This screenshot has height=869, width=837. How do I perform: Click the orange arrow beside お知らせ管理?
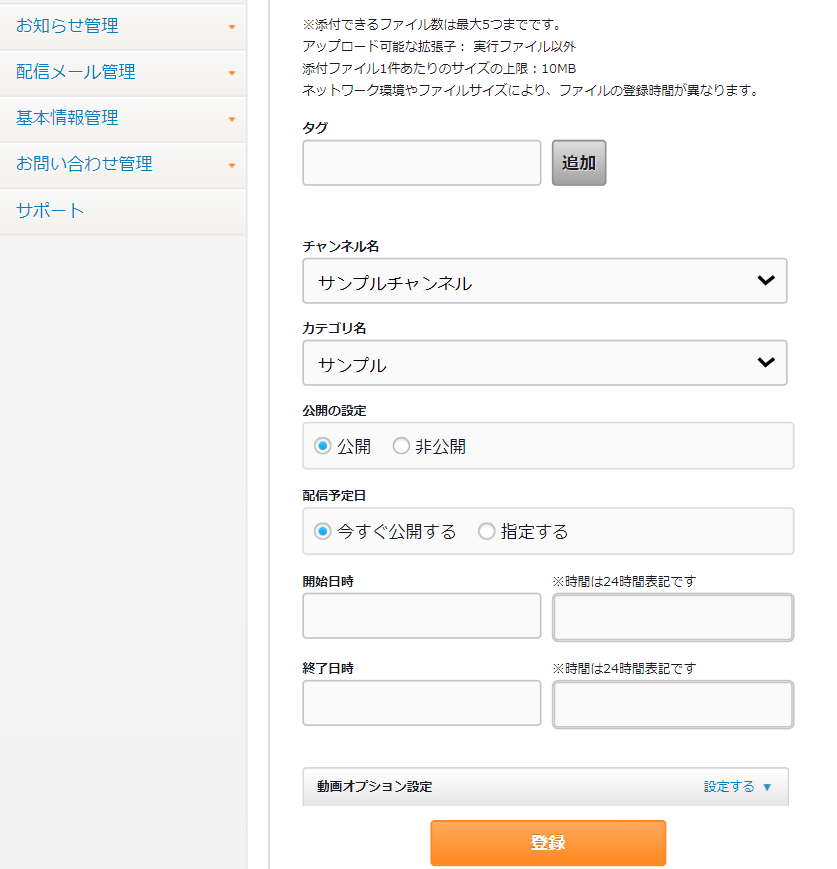[232, 27]
